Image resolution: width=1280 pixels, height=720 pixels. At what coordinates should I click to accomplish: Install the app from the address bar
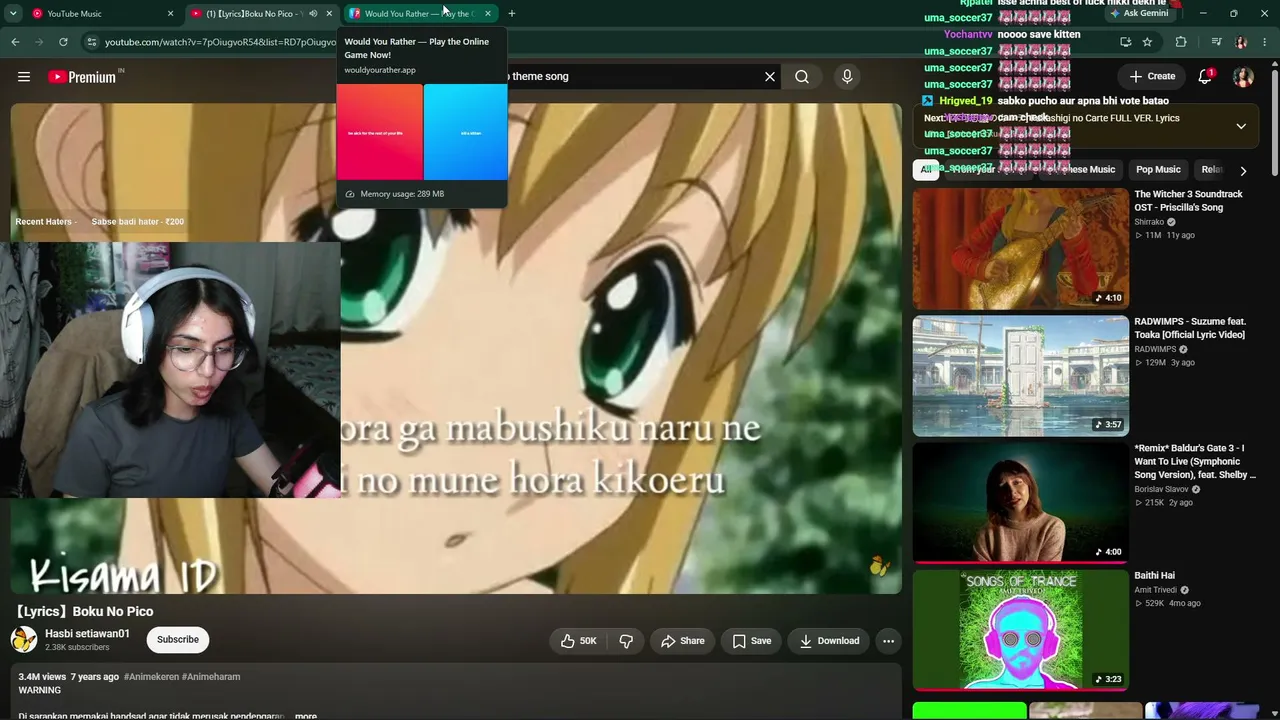click(1125, 42)
